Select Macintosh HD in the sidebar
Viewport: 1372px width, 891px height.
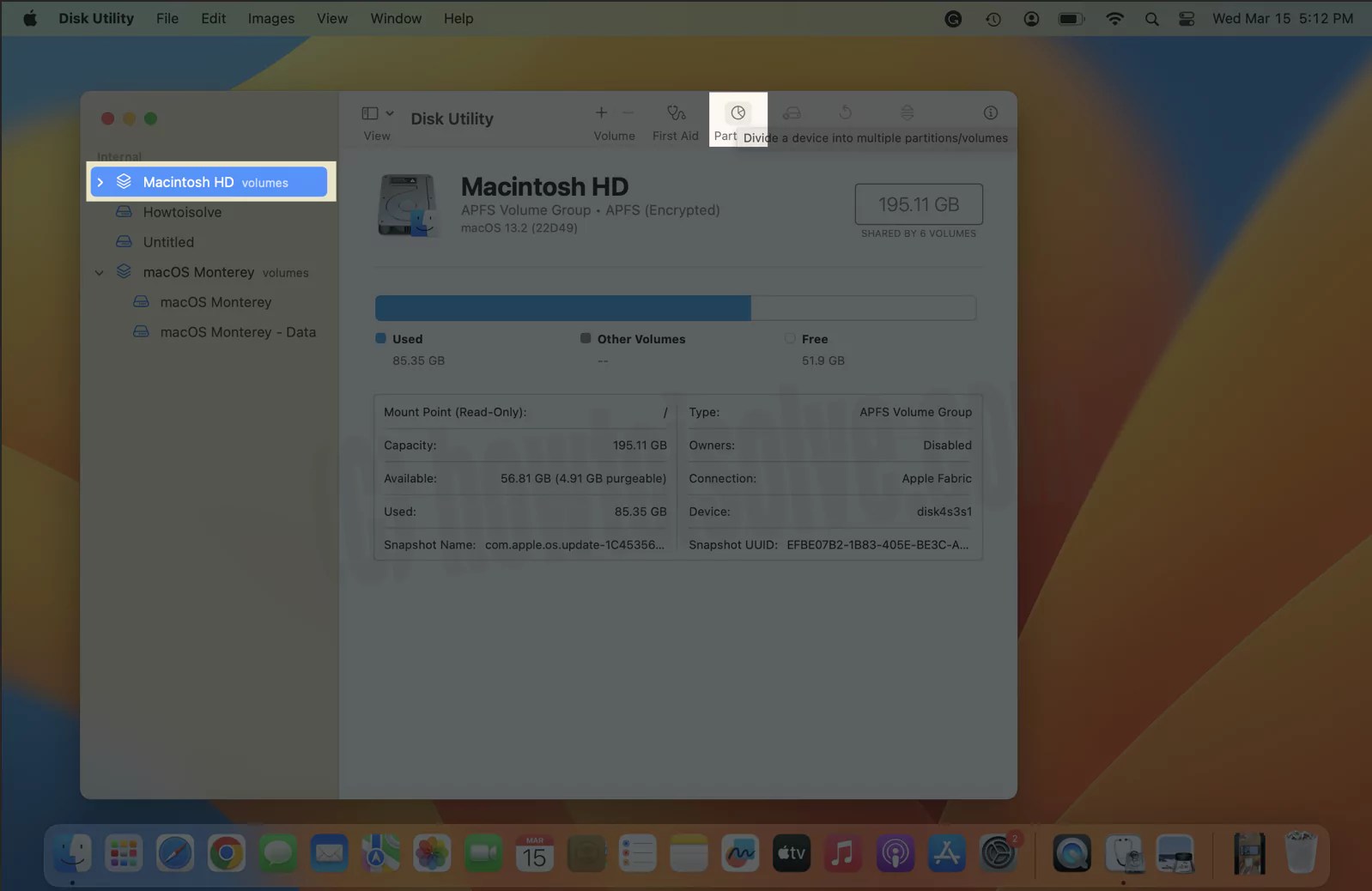[209, 182]
